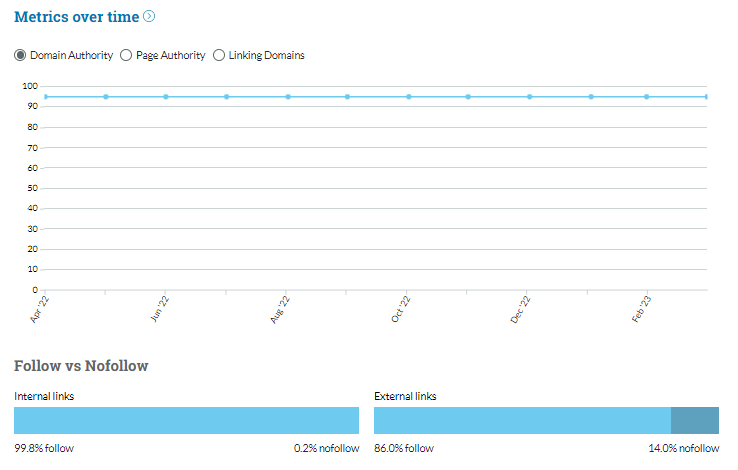Click the arrow icon beside Metrics over time

pyautogui.click(x=149, y=16)
